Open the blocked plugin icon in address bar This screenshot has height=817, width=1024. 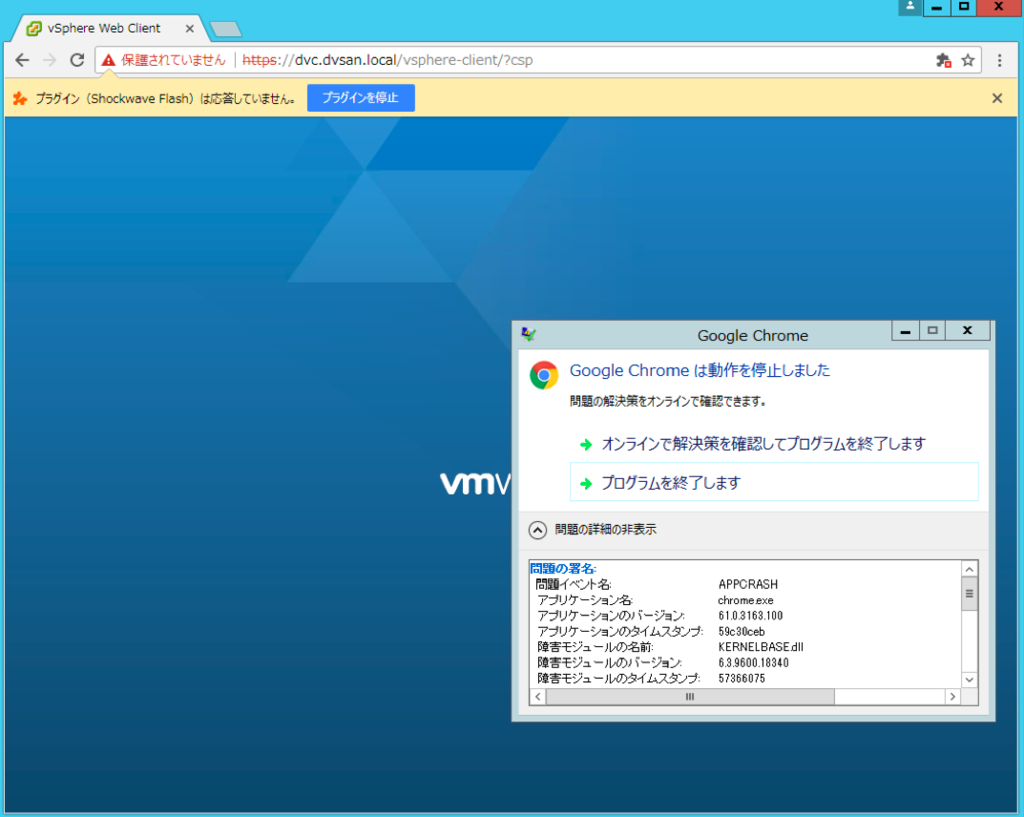[943, 60]
